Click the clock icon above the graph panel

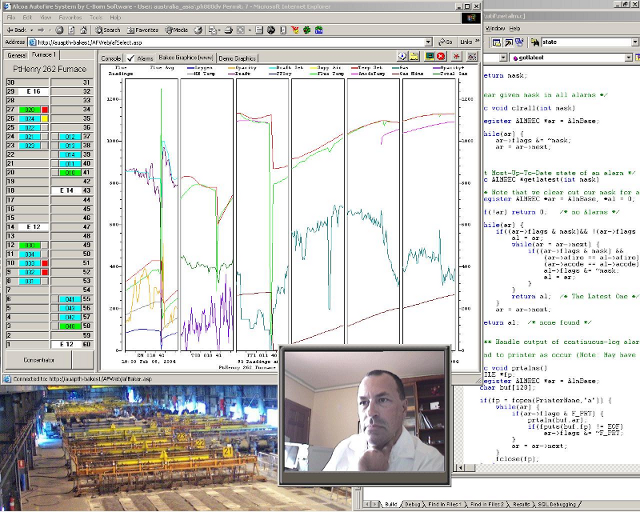402,56
